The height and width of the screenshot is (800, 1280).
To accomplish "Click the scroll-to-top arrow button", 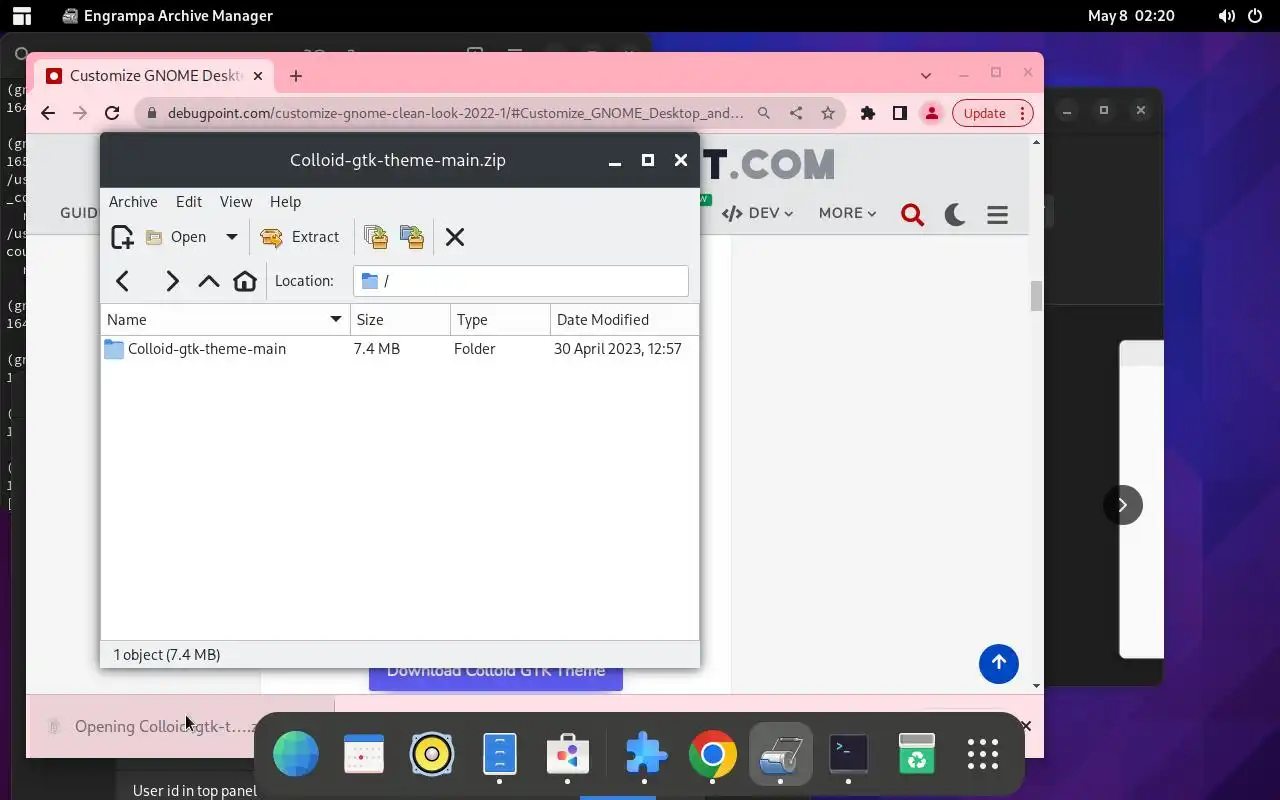I will (998, 663).
